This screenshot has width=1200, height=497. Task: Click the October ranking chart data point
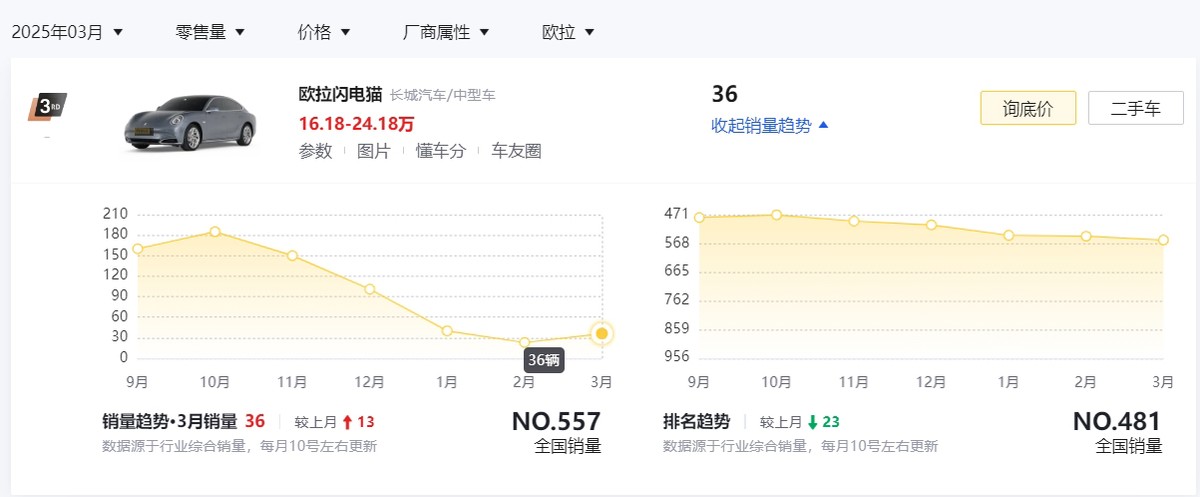(x=777, y=215)
